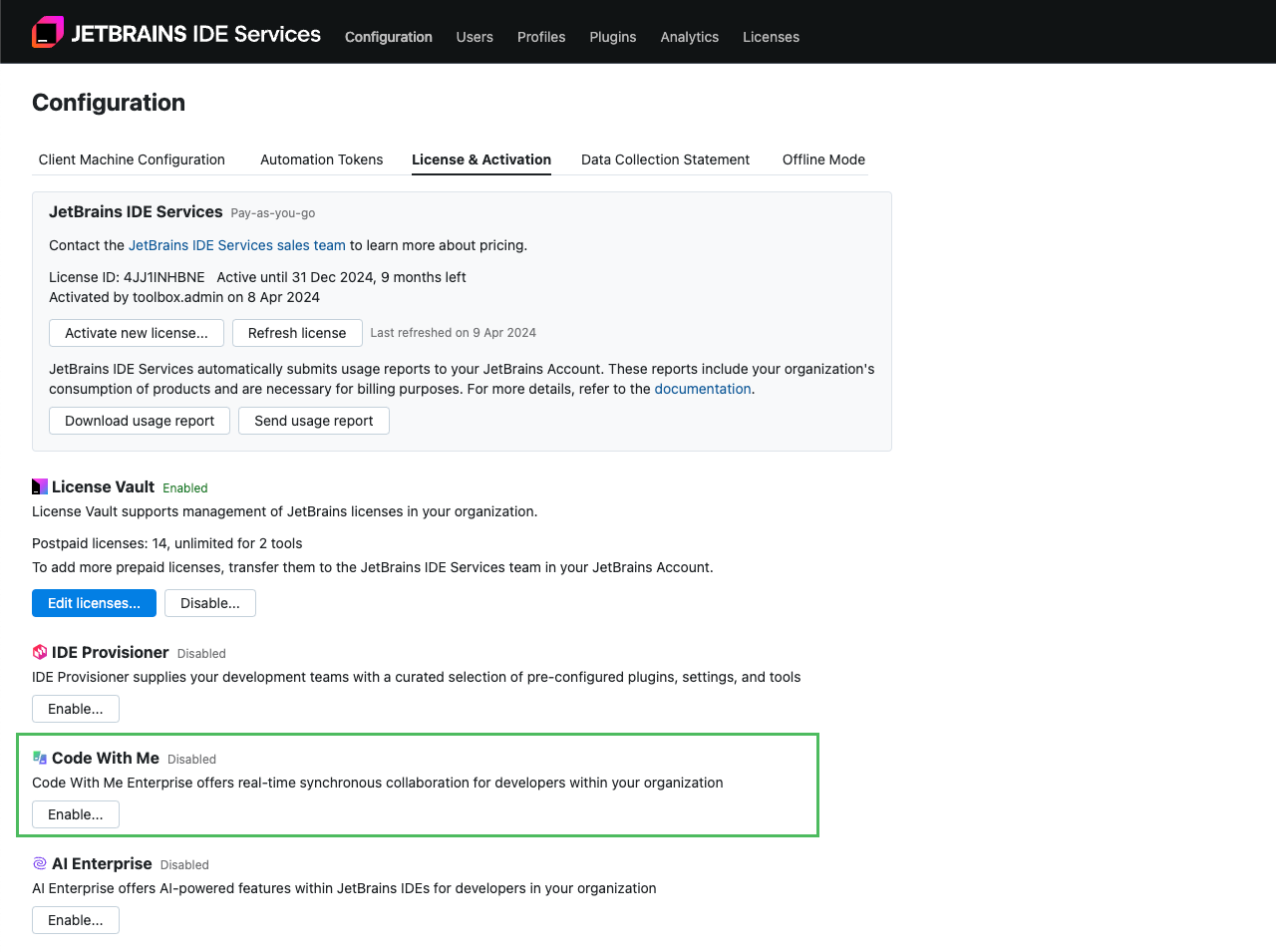Viewport: 1276px width, 952px height.
Task: Open the Plugins navigation item
Action: coord(612,37)
